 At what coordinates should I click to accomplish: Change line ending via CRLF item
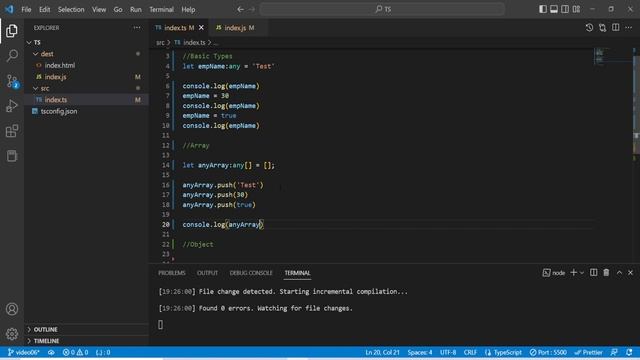(470, 352)
